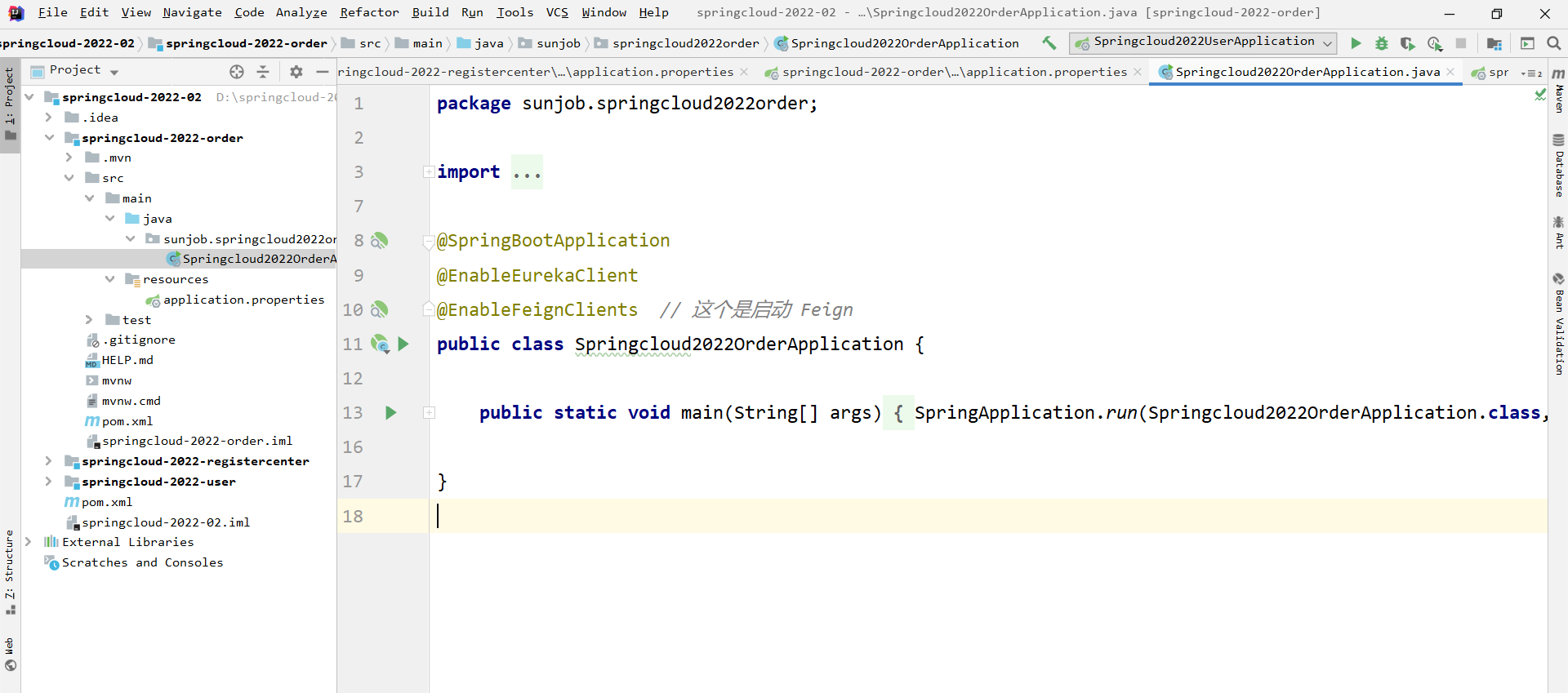The image size is (1568, 693).
Task: Expand springcloud-2022-registercenter module
Action: [x=49, y=461]
